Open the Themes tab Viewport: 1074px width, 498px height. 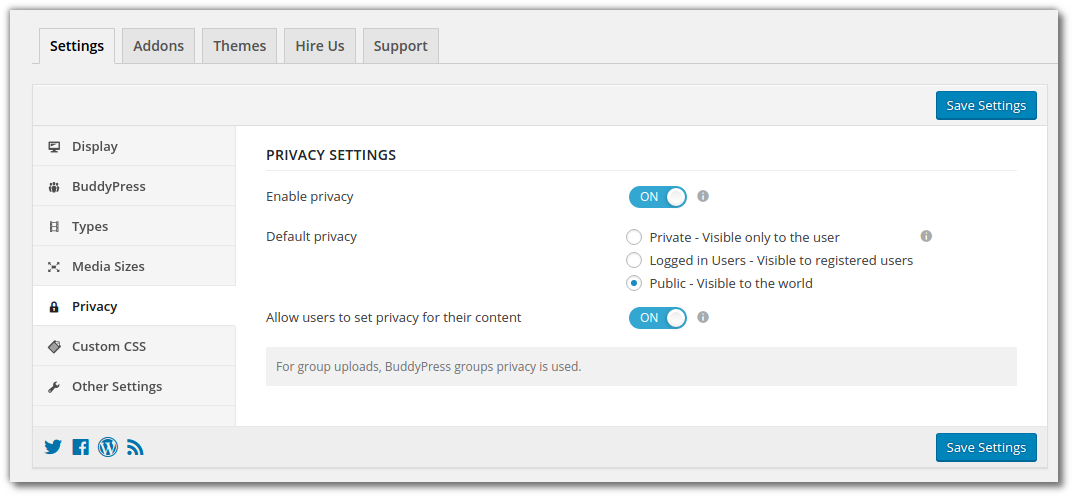(x=240, y=46)
